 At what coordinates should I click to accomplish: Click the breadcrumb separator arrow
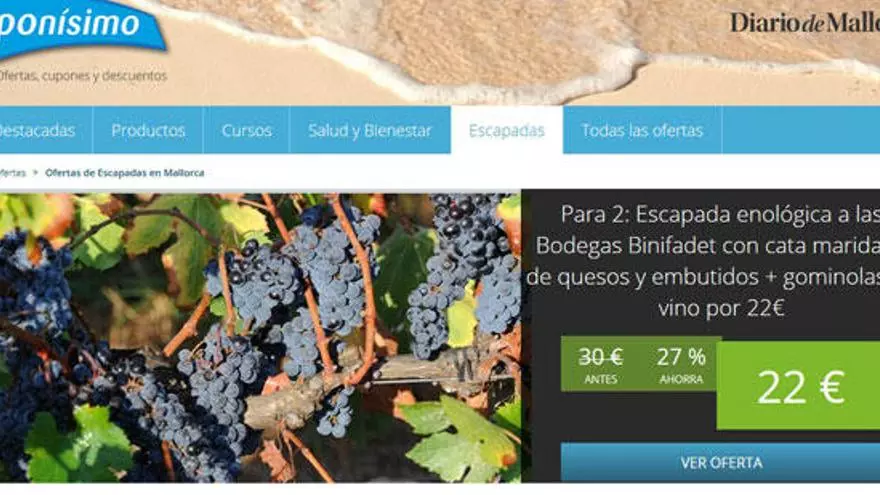click(35, 173)
